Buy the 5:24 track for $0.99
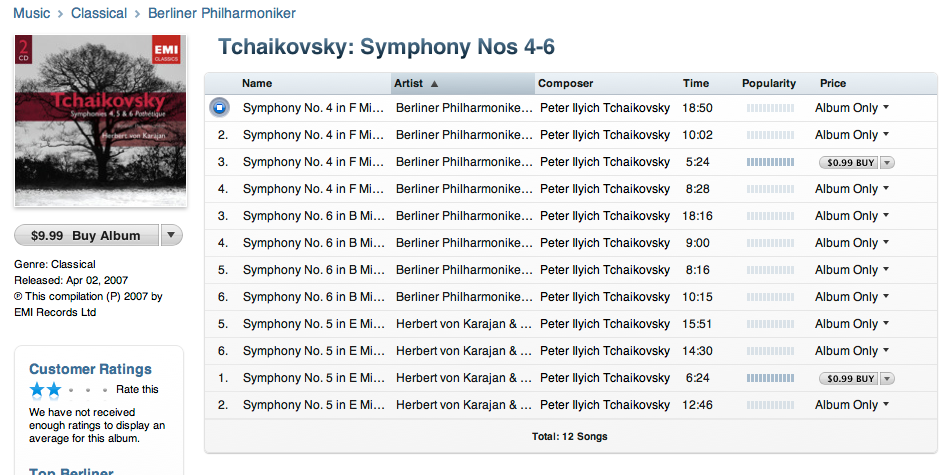950x475 pixels. (x=848, y=162)
